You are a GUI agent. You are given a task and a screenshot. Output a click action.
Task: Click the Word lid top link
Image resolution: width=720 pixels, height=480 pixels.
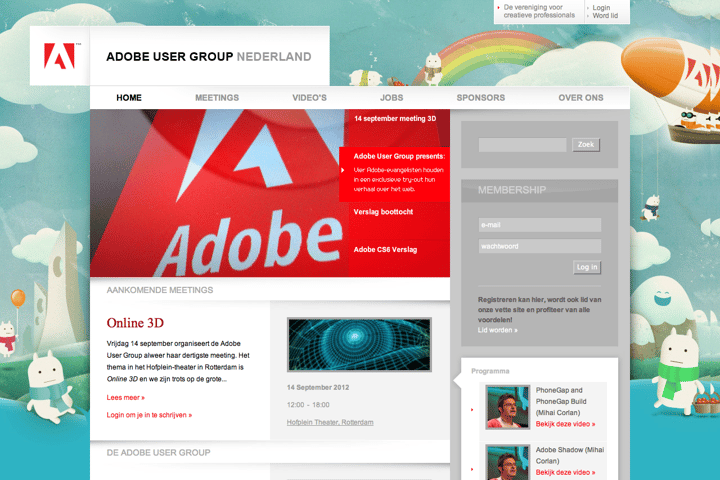point(605,16)
